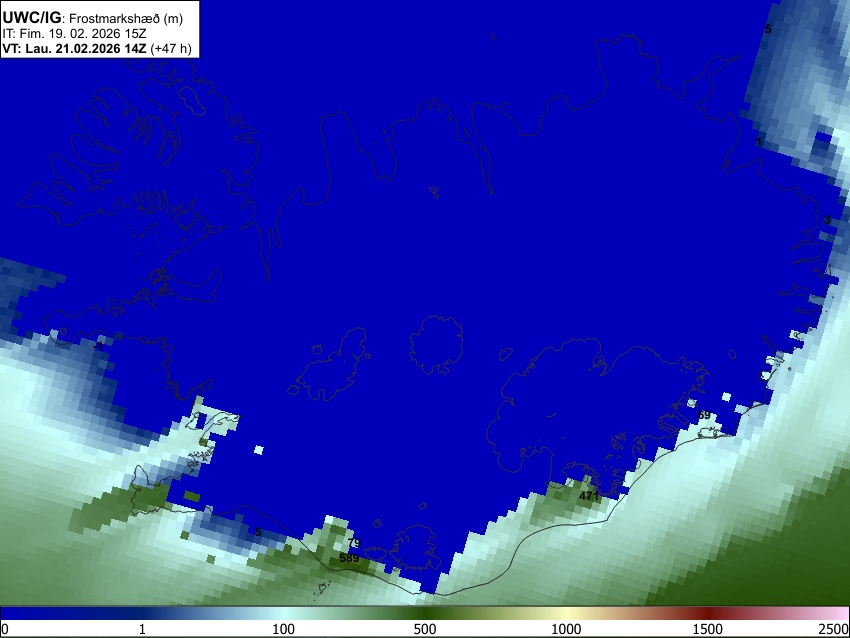Screen dimensions: 850x638
Task: Click the colorbar label "2500"
Action: 834,629
